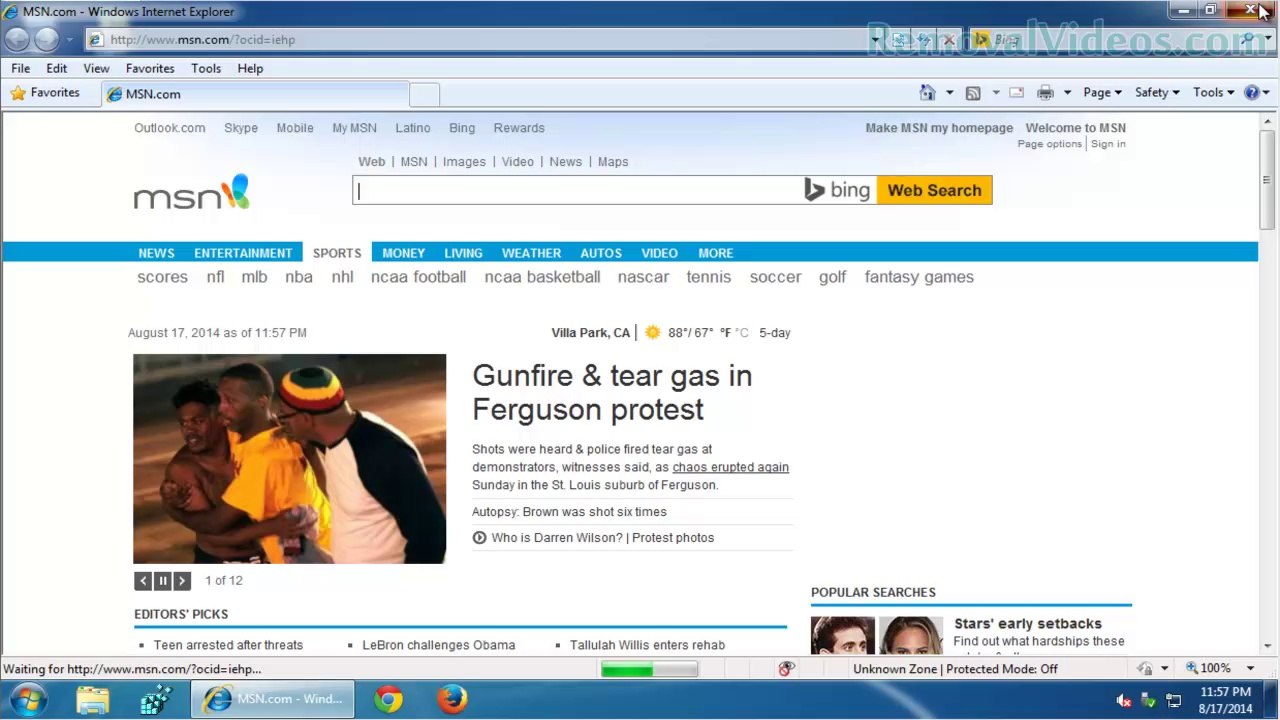Click the play icon beside Who is Darren Wilson
This screenshot has height=720, width=1280.
(479, 538)
